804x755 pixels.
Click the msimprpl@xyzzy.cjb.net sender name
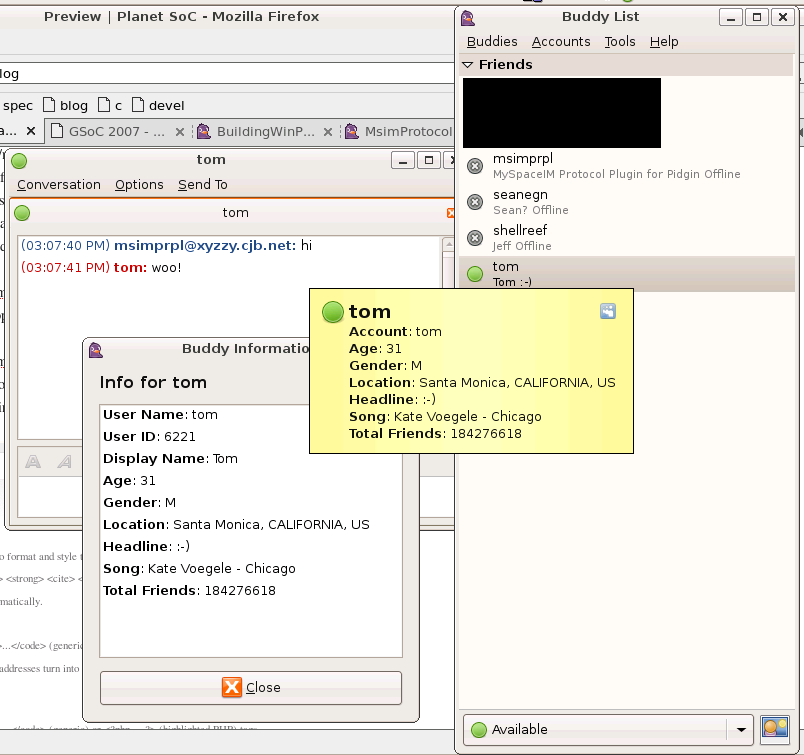(205, 246)
